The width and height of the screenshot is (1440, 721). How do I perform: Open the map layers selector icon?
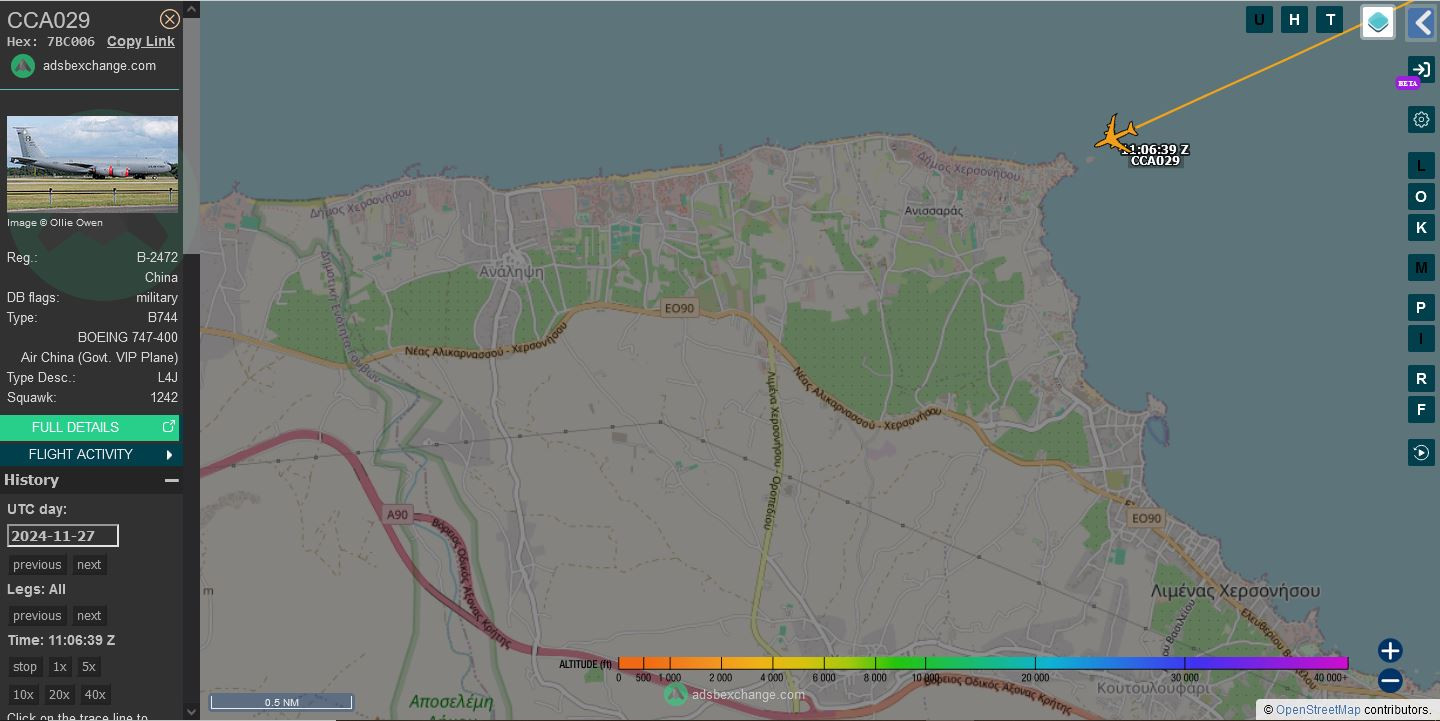pyautogui.click(x=1377, y=22)
